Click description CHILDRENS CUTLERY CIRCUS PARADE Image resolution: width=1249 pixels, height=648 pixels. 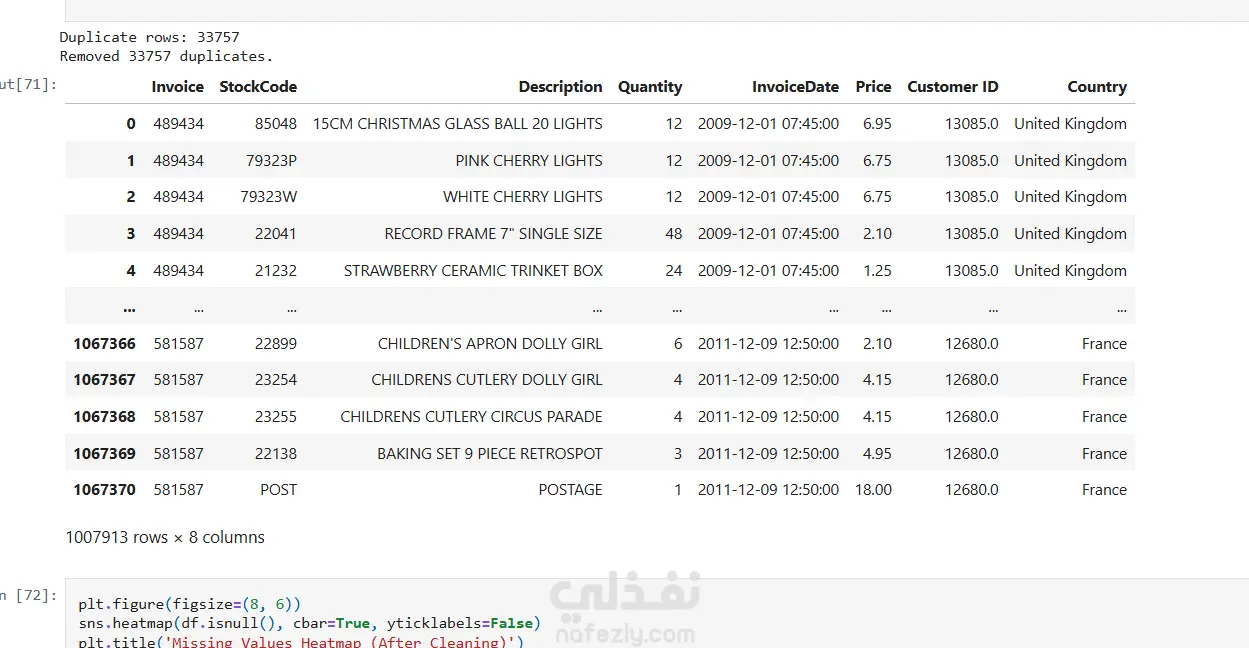[472, 417]
